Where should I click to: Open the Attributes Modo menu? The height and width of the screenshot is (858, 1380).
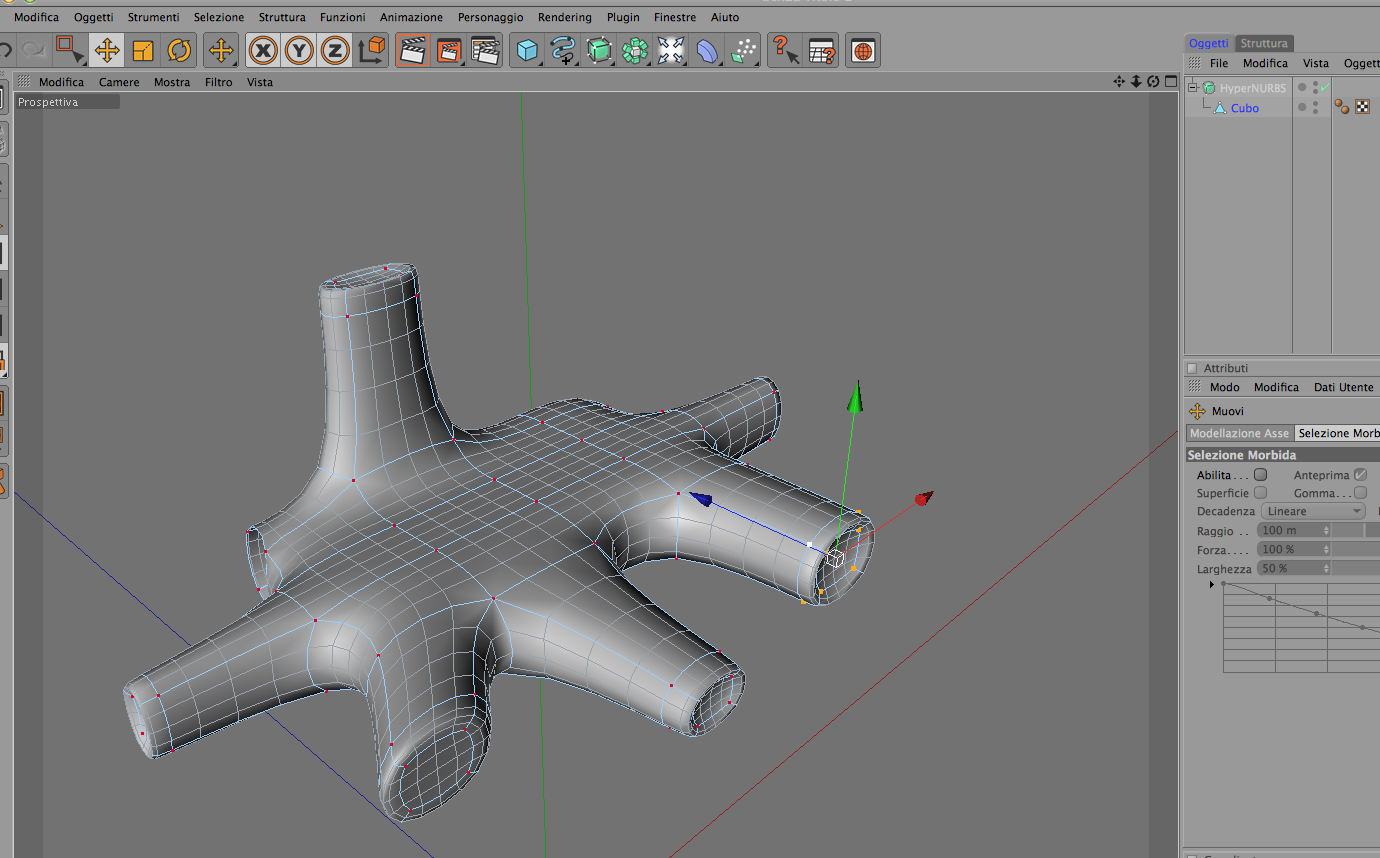[x=1224, y=387]
